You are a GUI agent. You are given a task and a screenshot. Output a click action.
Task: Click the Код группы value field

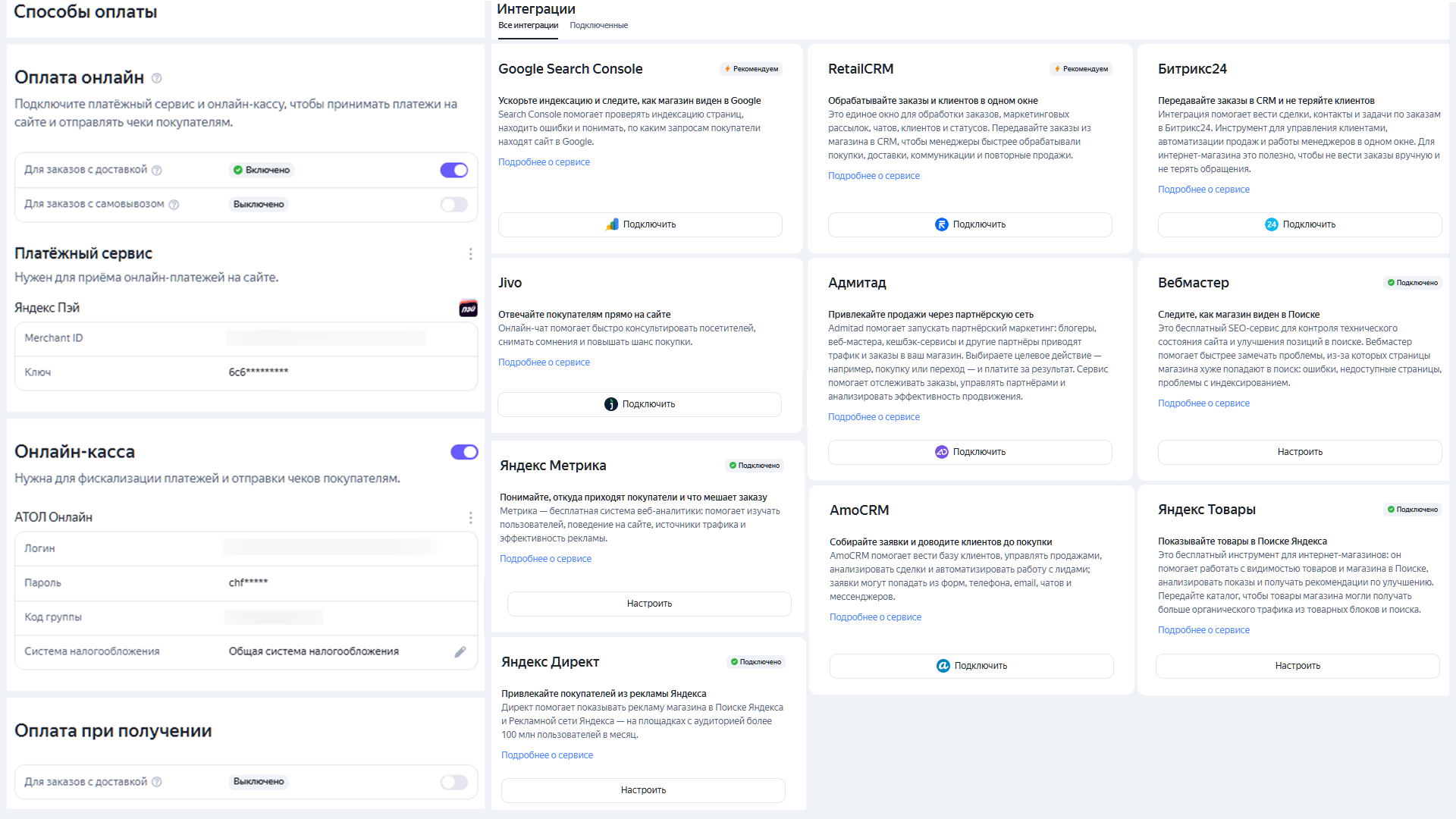274,617
